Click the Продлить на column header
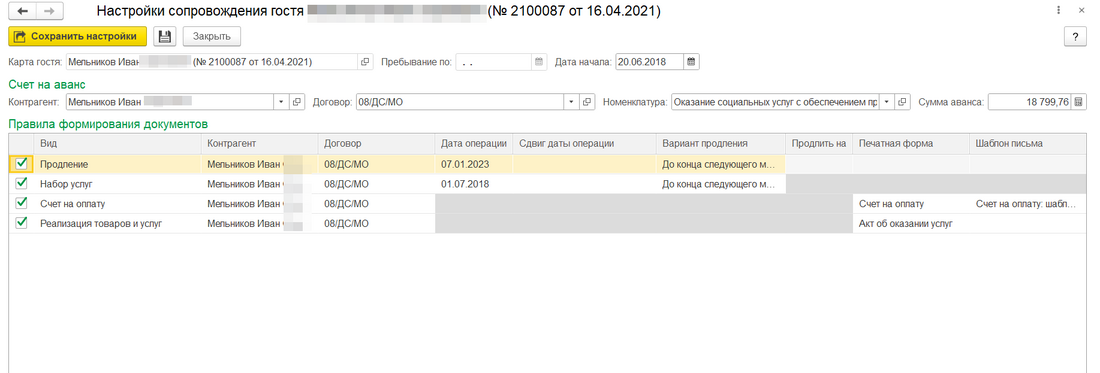This screenshot has width=1100, height=373. 819,143
